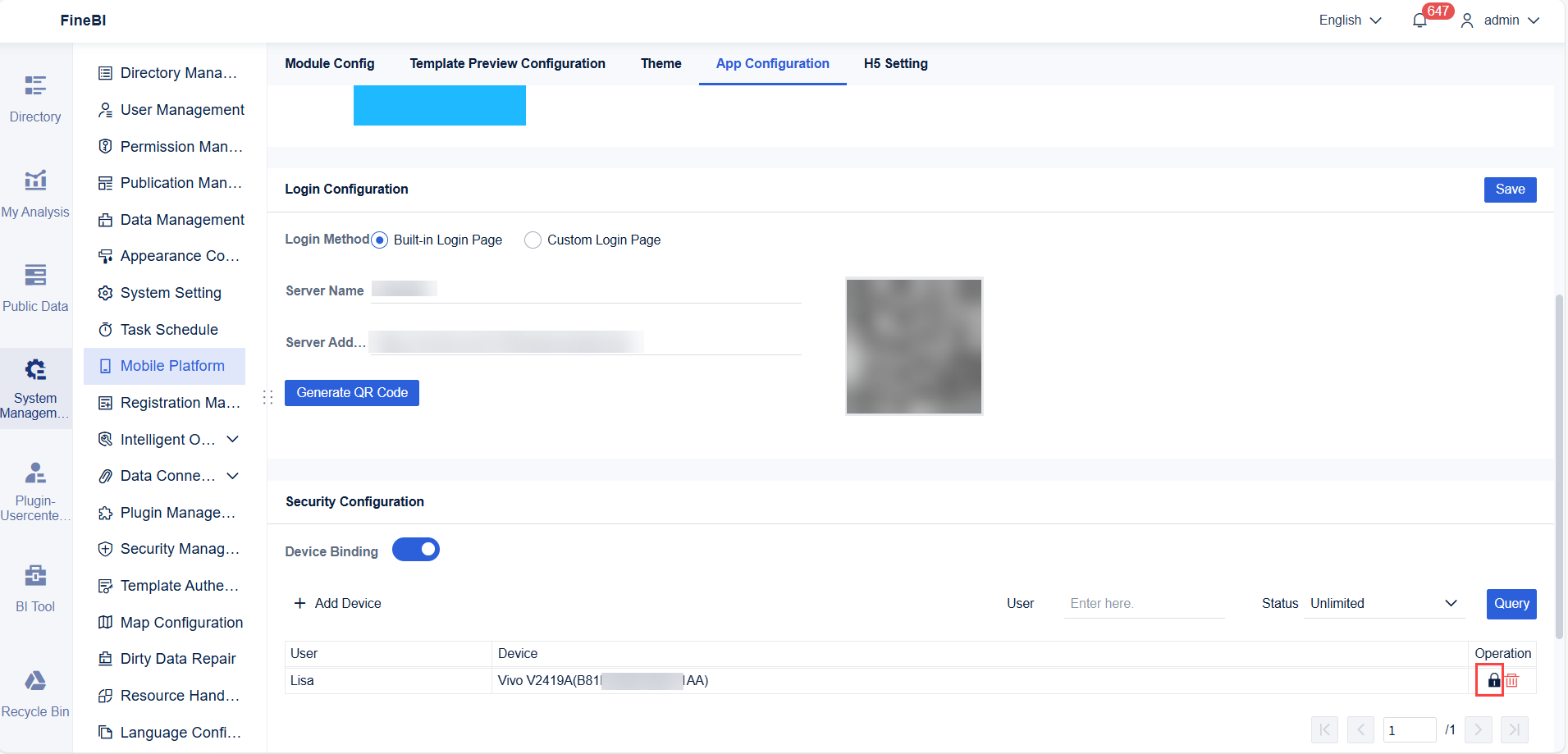The image size is (1568, 754).
Task: Switch to Theme tab
Action: (x=661, y=64)
